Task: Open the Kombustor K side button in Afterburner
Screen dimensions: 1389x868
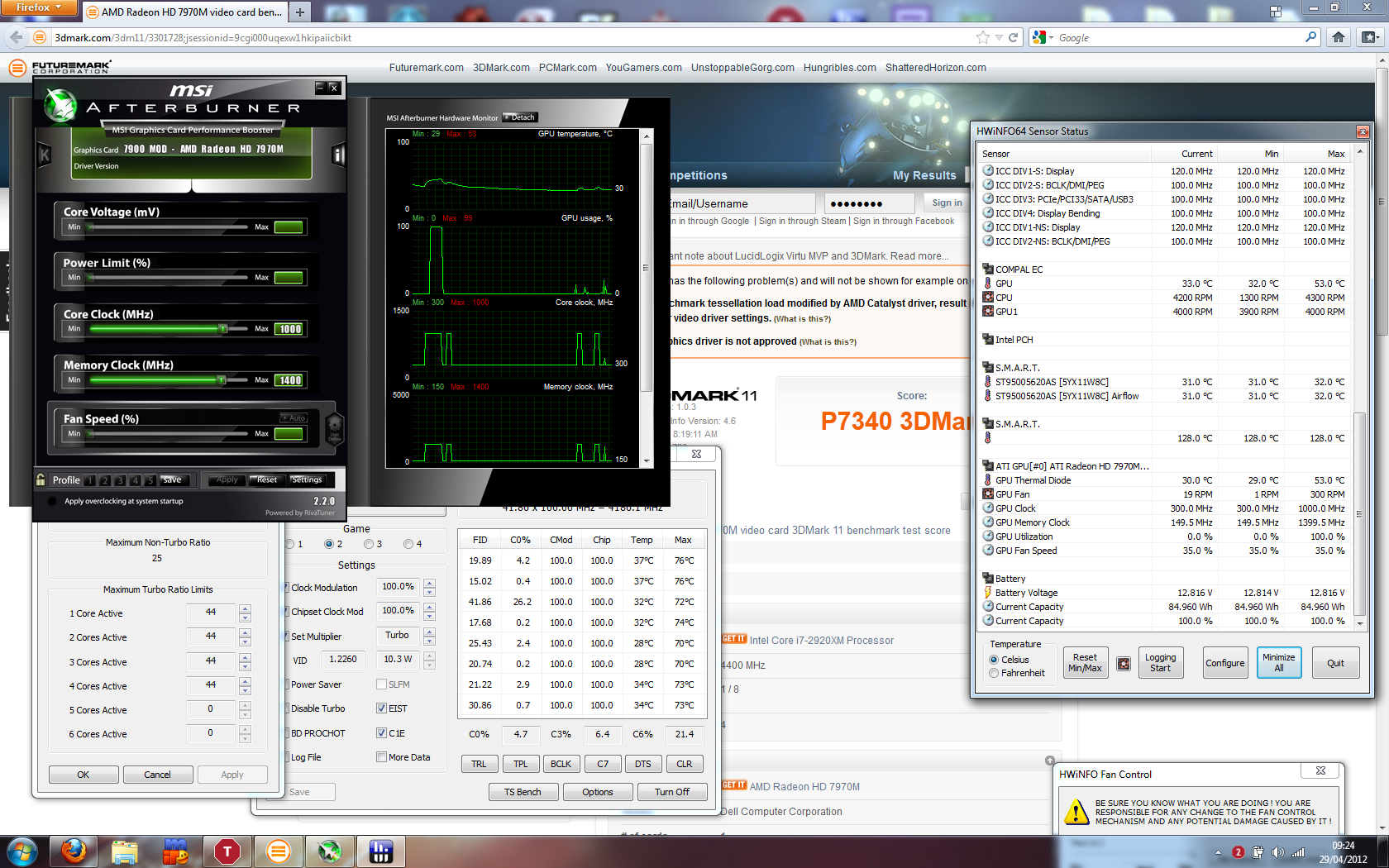Action: click(x=45, y=155)
